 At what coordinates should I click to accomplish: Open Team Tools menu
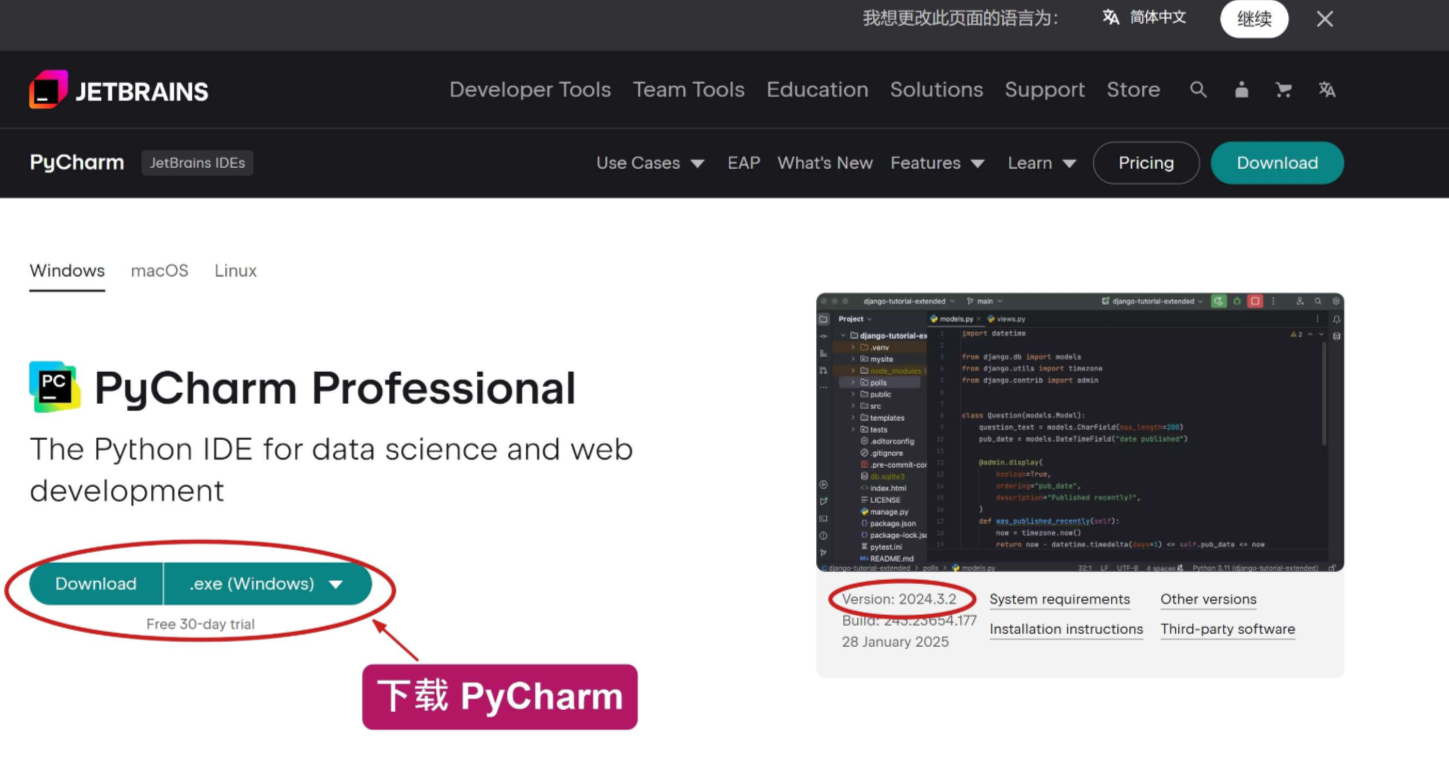point(689,90)
